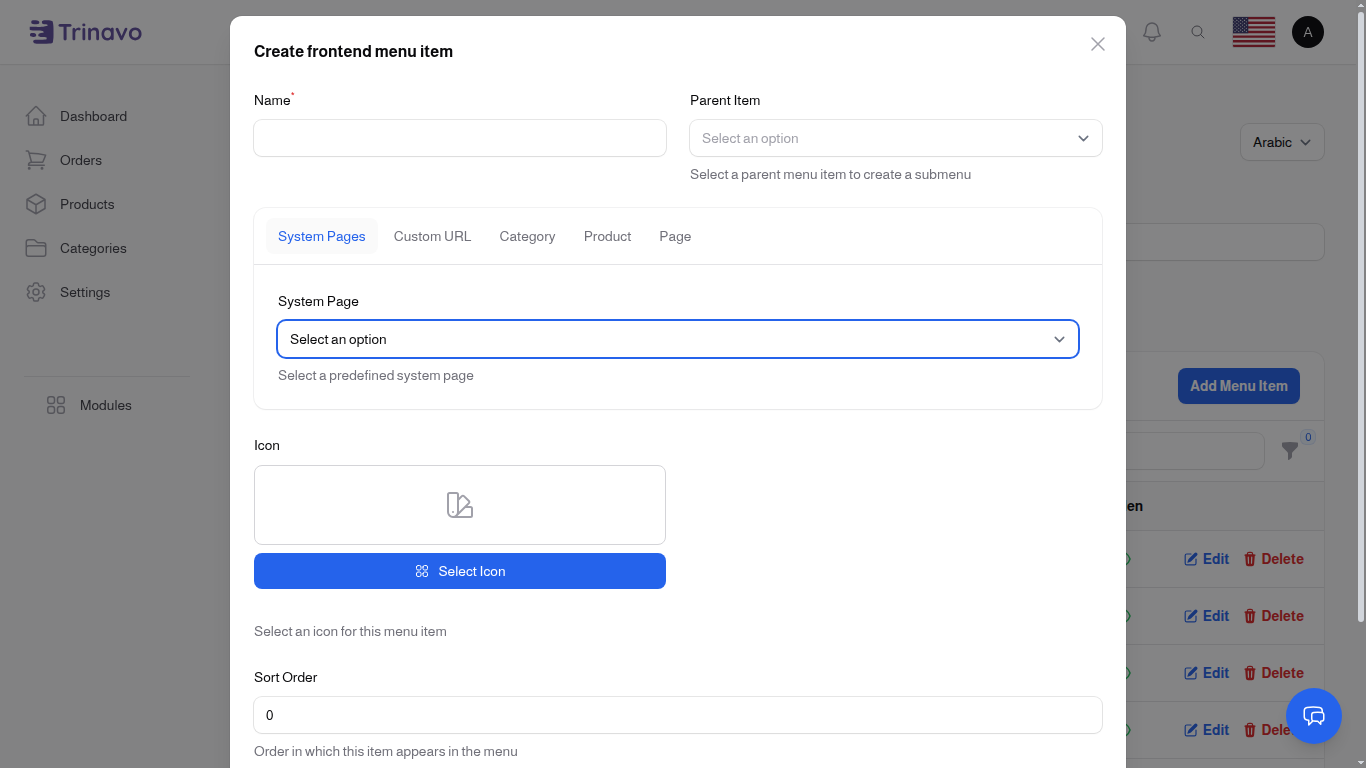The height and width of the screenshot is (768, 1366).
Task: Click the user avatar in the top bar
Action: coord(1308,31)
